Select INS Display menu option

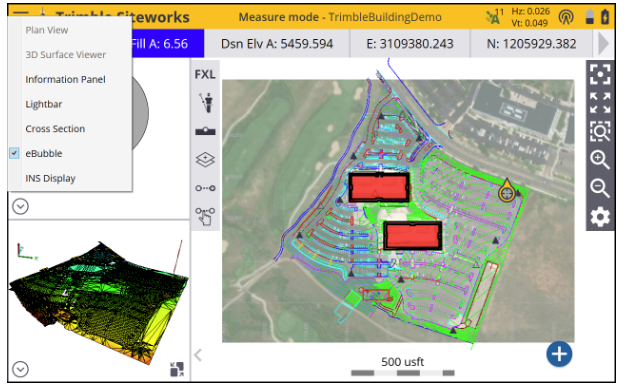pyautogui.click(x=50, y=178)
